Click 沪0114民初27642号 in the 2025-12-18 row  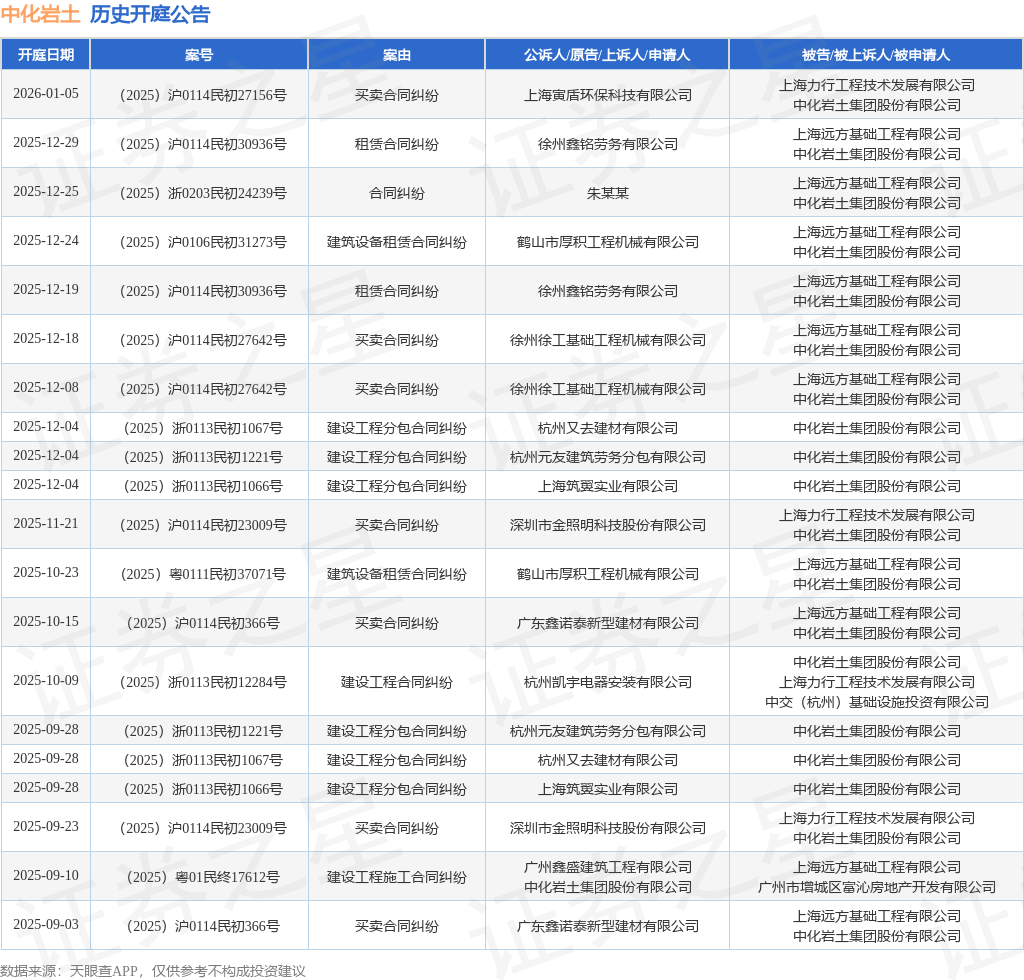point(203,340)
